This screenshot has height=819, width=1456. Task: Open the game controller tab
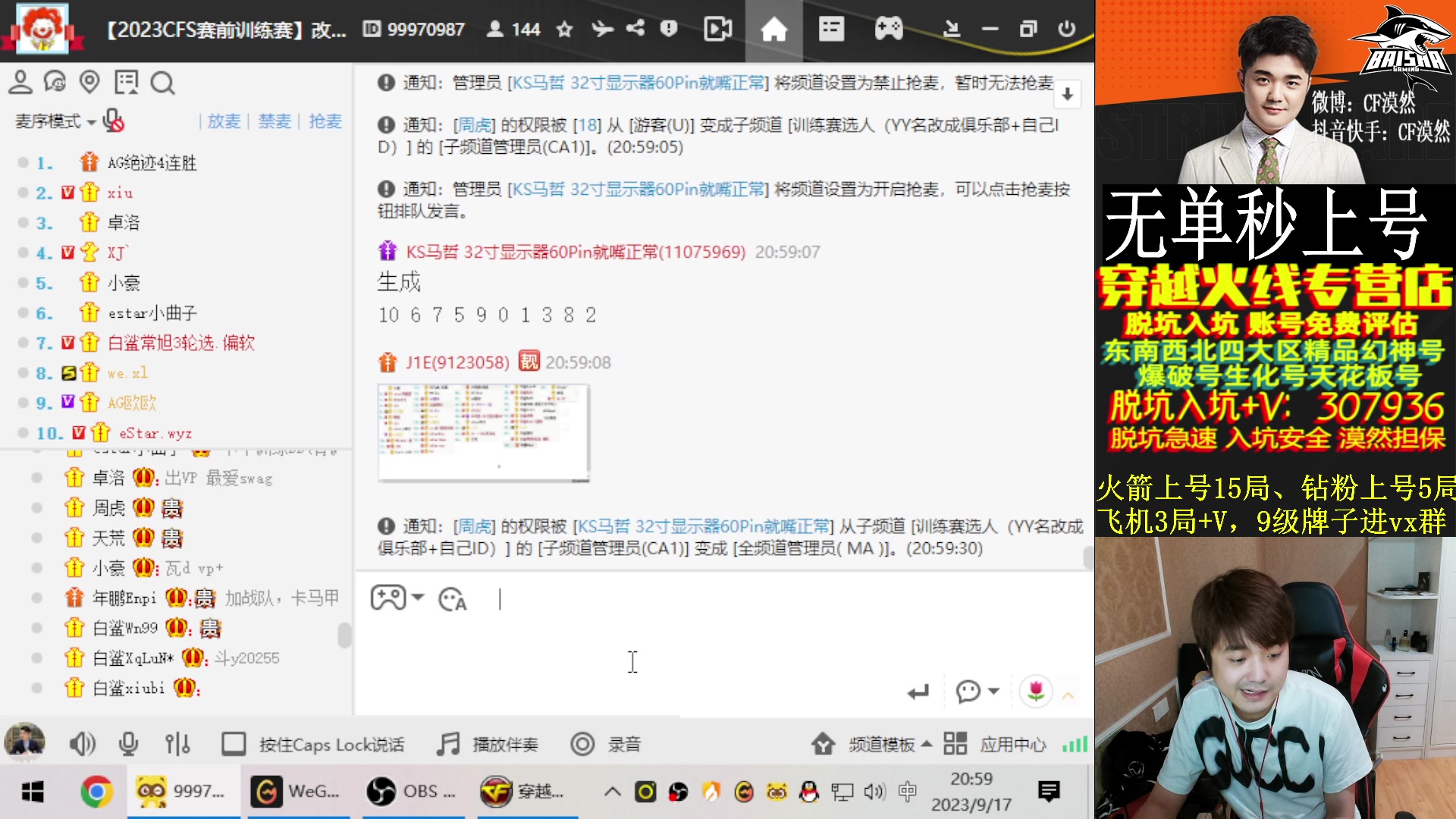coord(888,30)
